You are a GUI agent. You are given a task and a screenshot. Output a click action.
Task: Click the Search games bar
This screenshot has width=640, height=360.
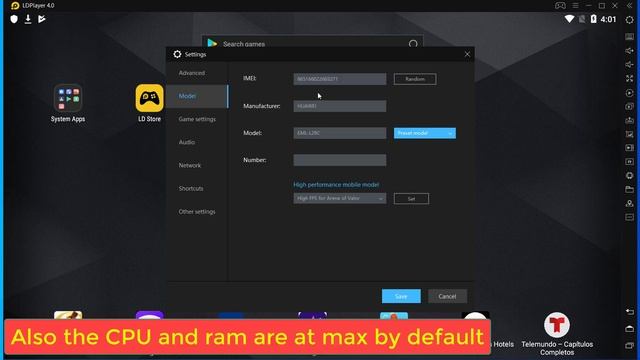point(312,42)
